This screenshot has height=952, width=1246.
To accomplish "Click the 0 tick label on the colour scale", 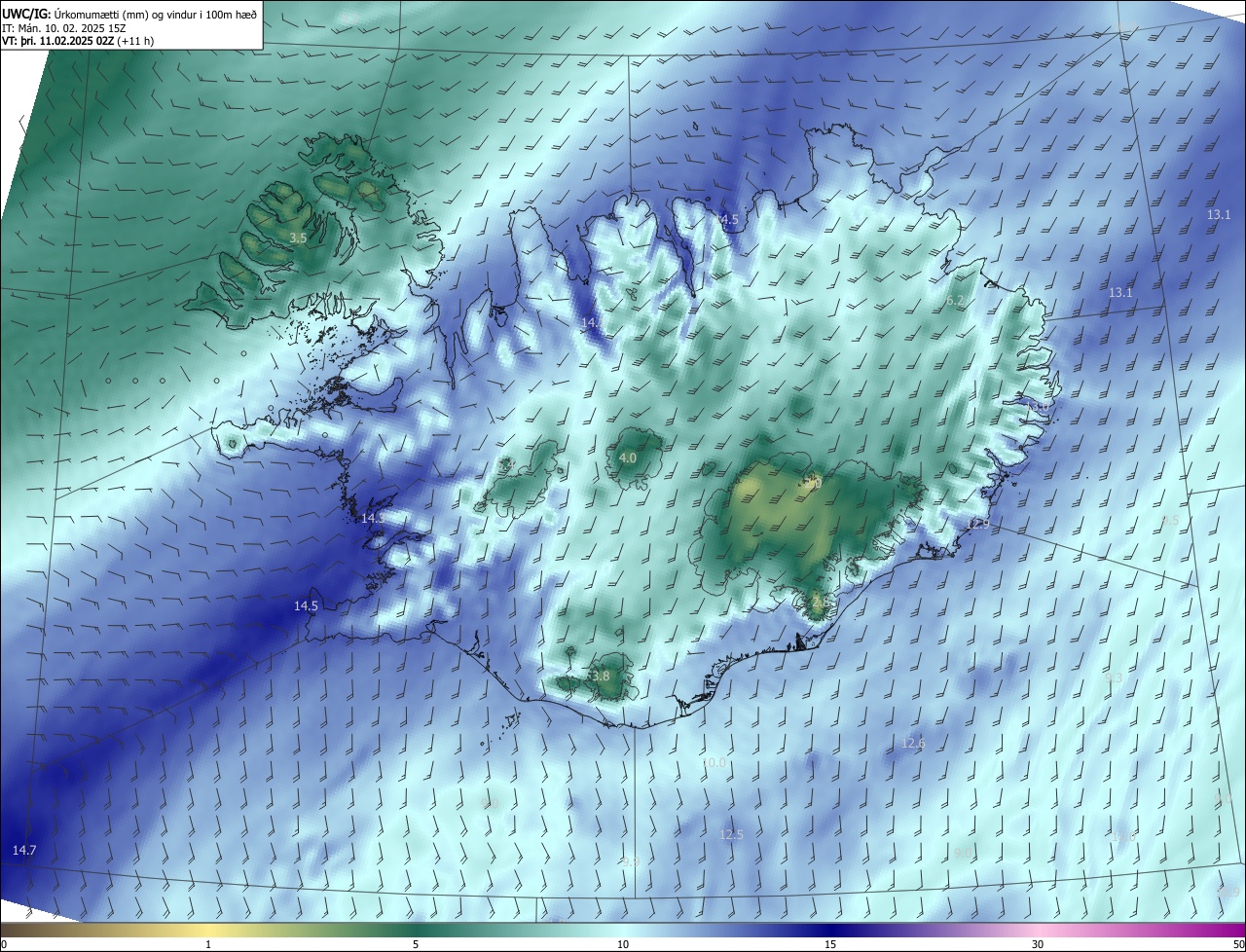I will point(4,944).
